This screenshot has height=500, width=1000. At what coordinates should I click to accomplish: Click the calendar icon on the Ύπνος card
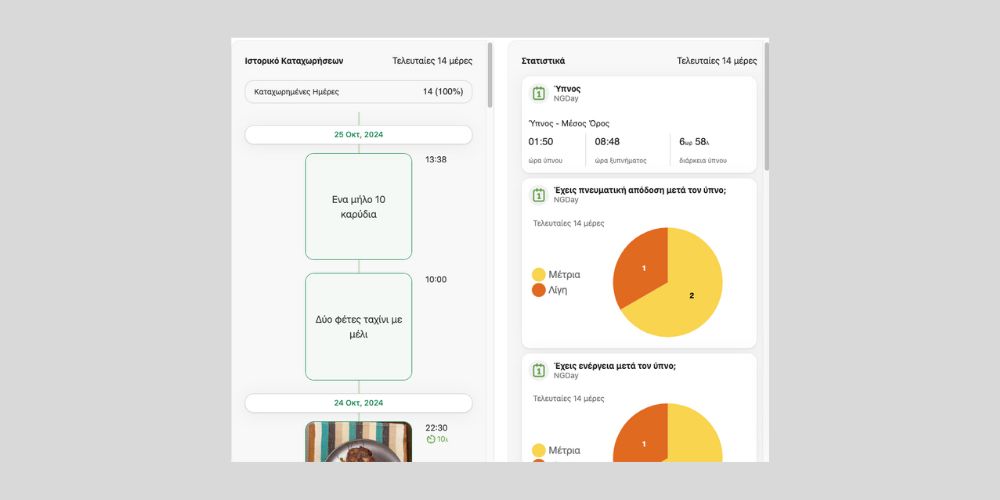pyautogui.click(x=538, y=93)
